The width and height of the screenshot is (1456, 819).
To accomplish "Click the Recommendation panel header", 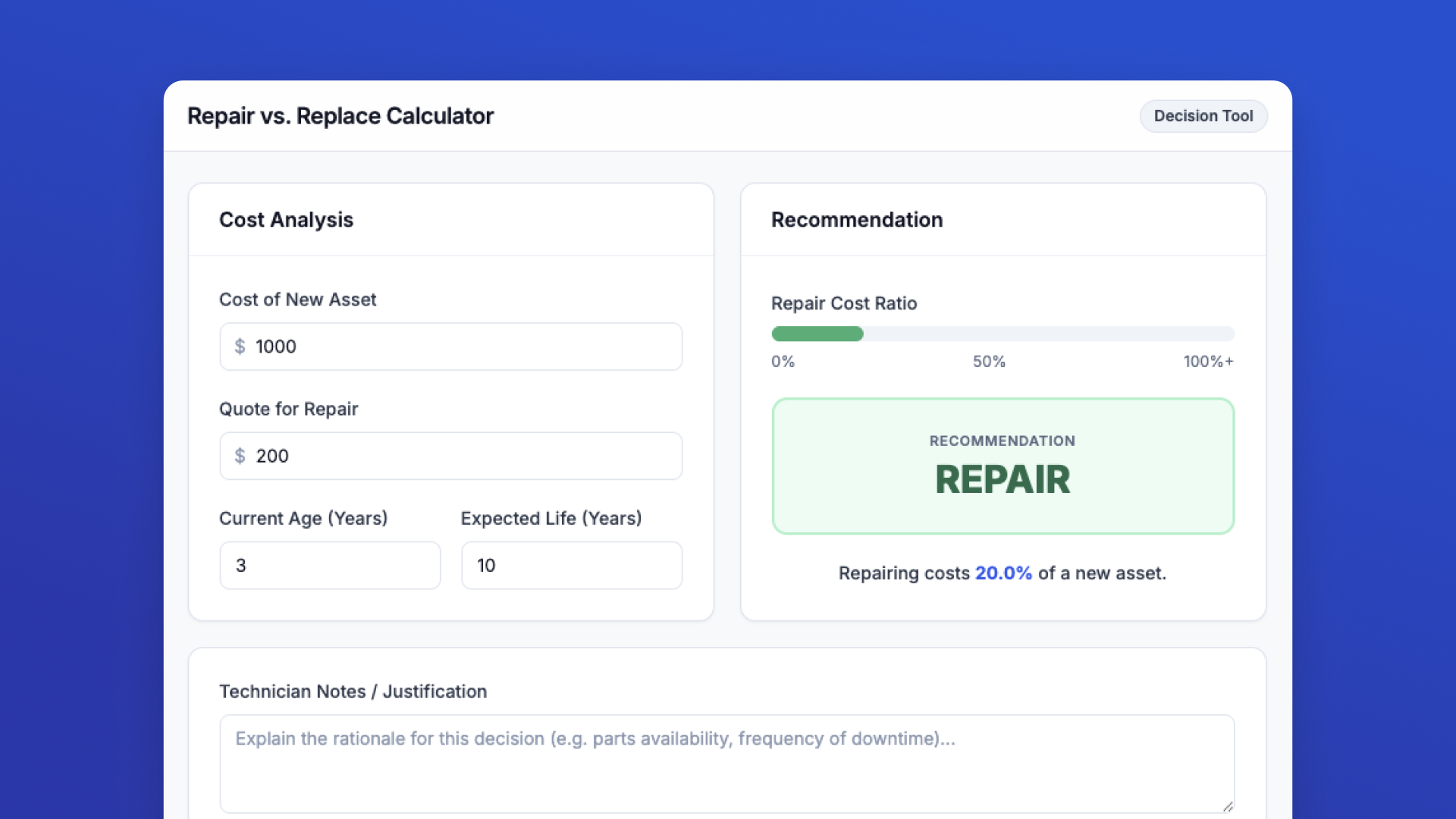I will [x=857, y=220].
